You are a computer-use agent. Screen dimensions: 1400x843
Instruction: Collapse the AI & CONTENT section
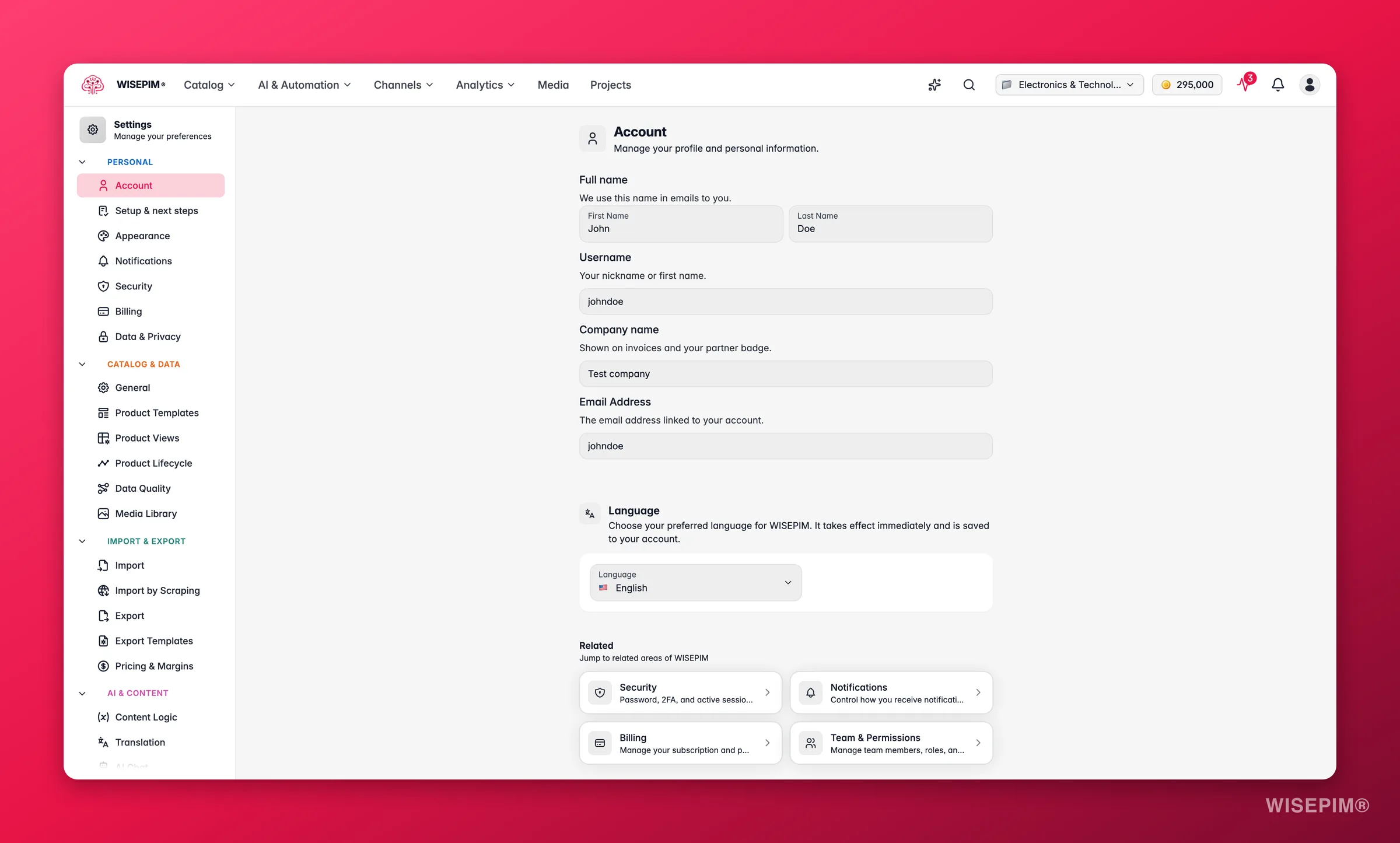tap(82, 693)
